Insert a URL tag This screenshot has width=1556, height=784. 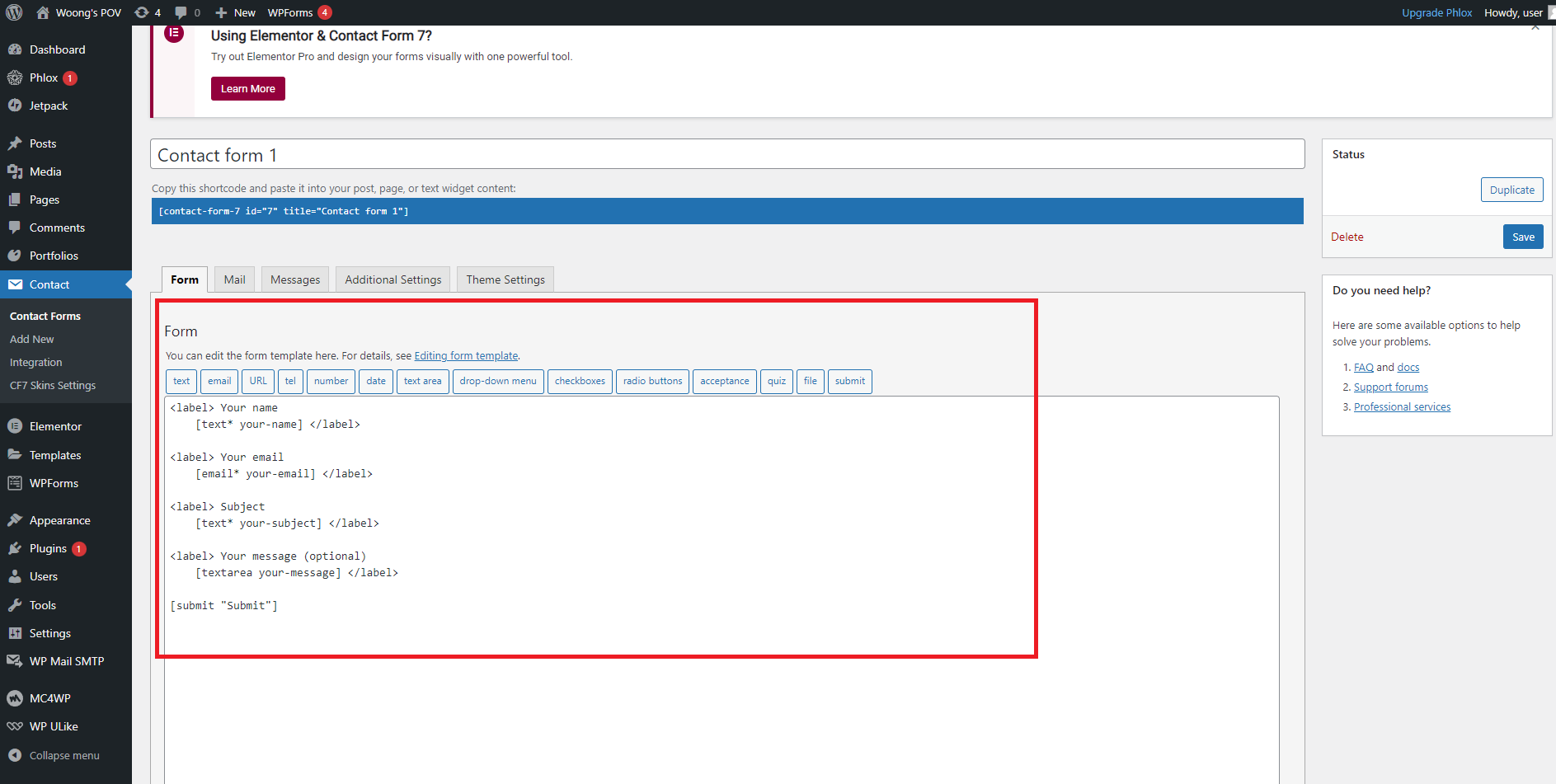258,381
